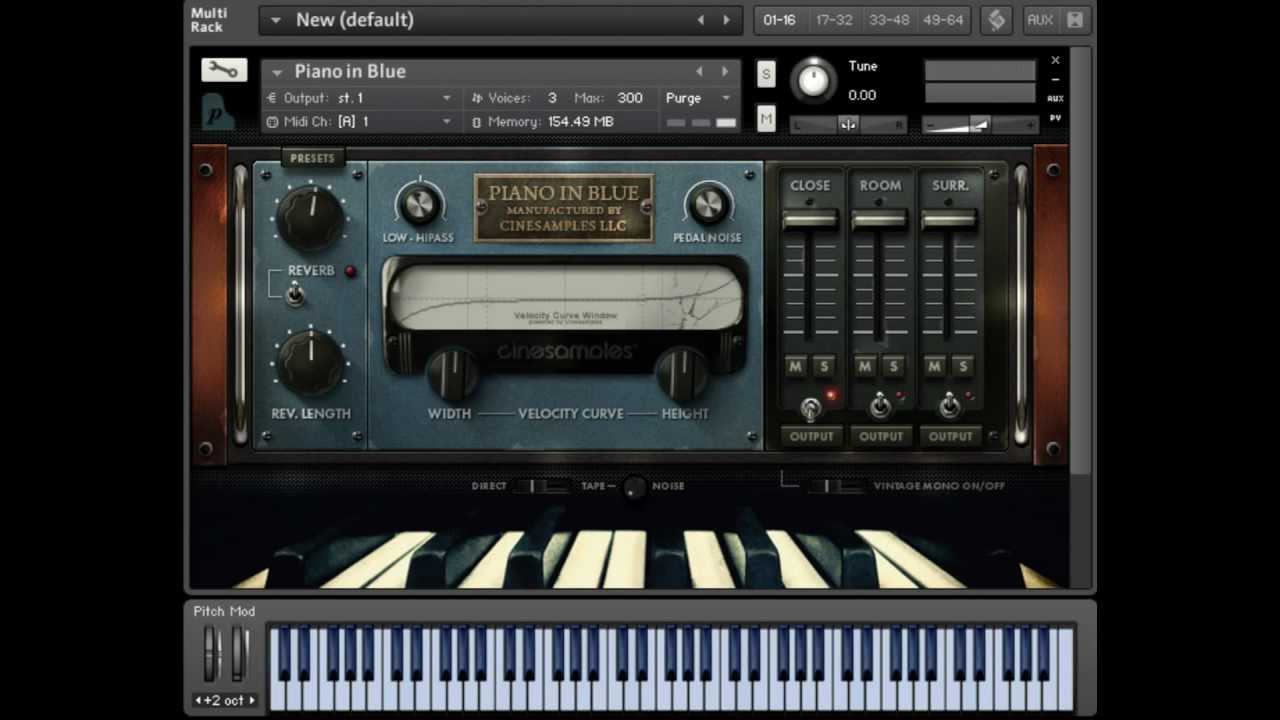This screenshot has width=1280, height=720.
Task: Open the Surr. mic Output selector
Action: pyautogui.click(x=950, y=436)
